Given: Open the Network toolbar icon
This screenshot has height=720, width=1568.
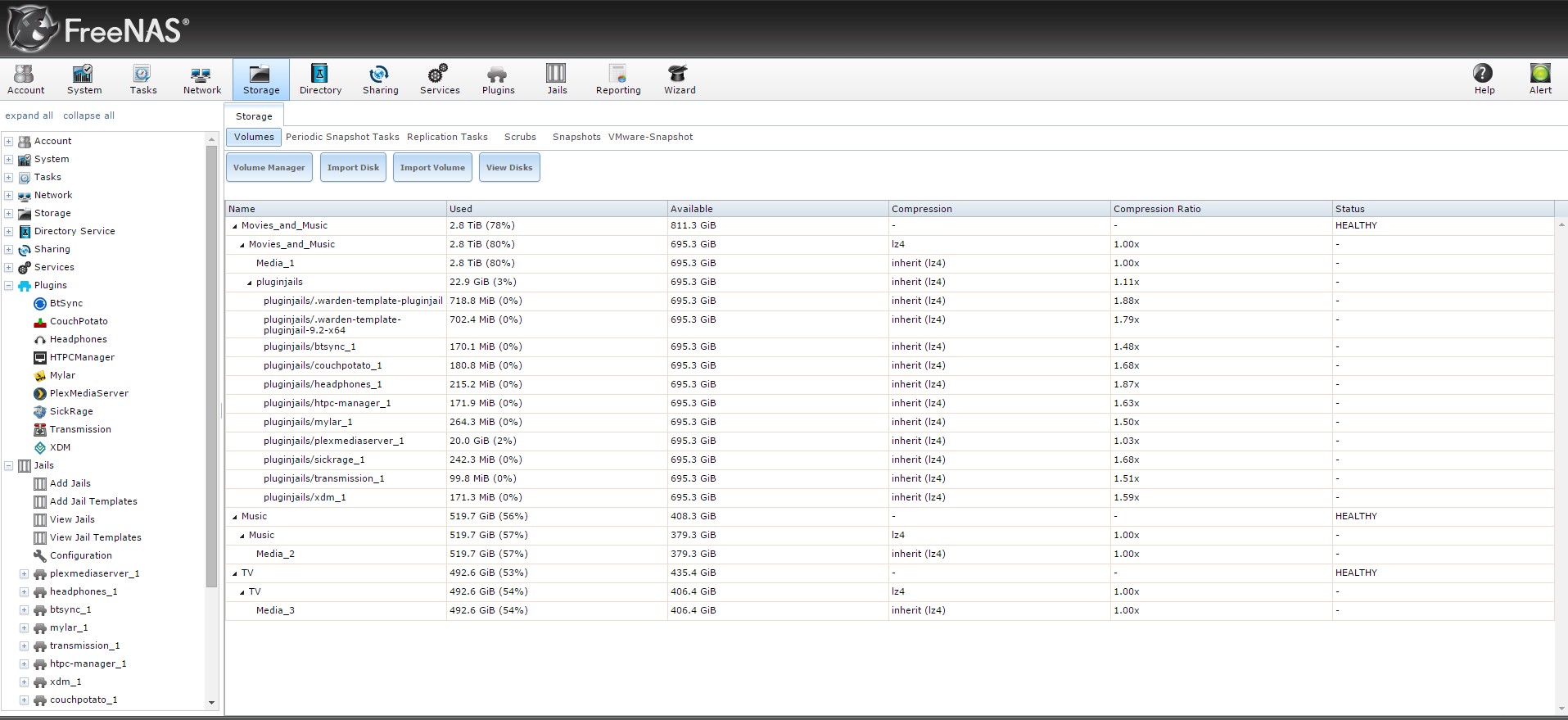Looking at the screenshot, I should (x=202, y=79).
